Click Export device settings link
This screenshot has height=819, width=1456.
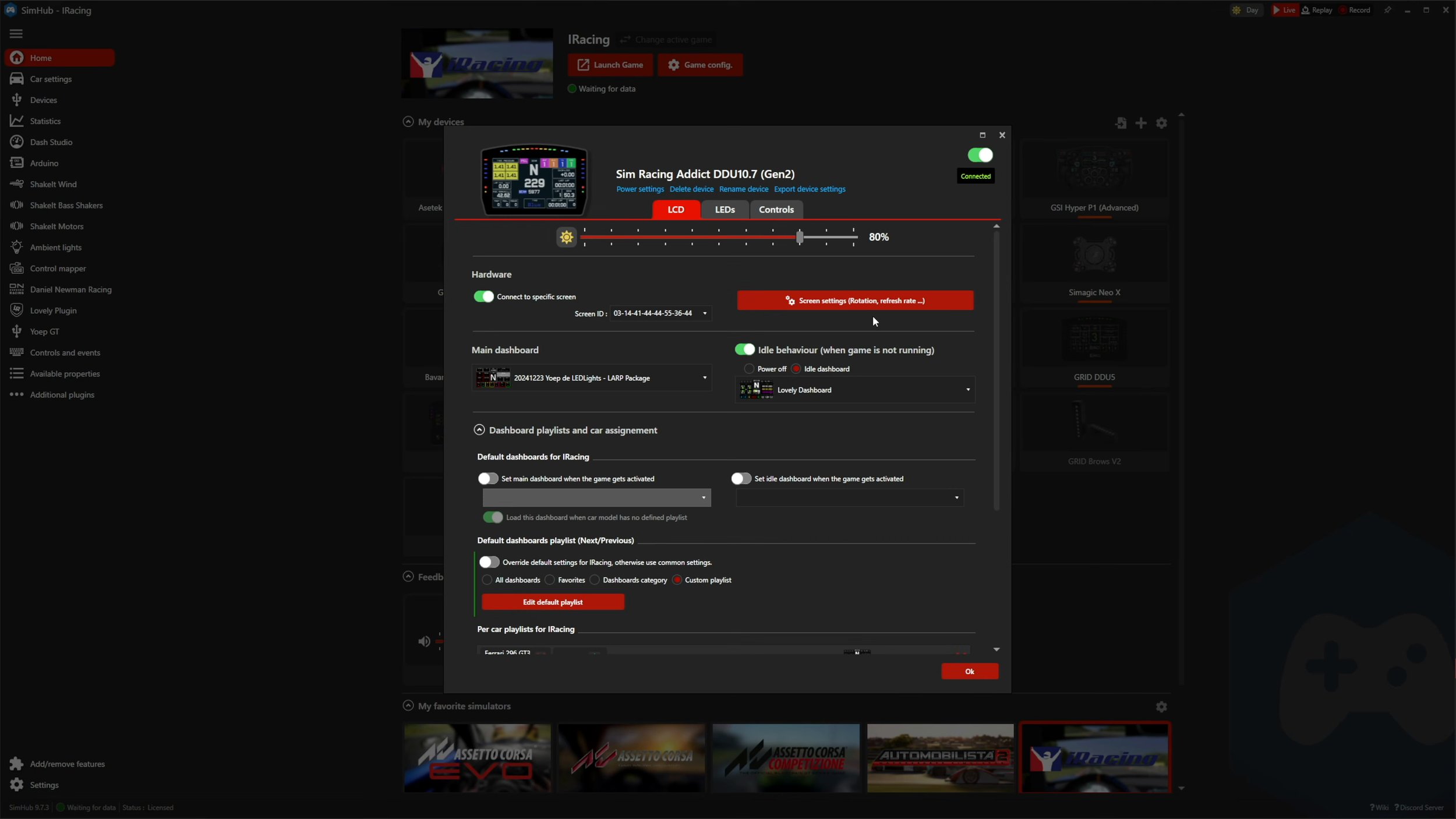coord(810,189)
